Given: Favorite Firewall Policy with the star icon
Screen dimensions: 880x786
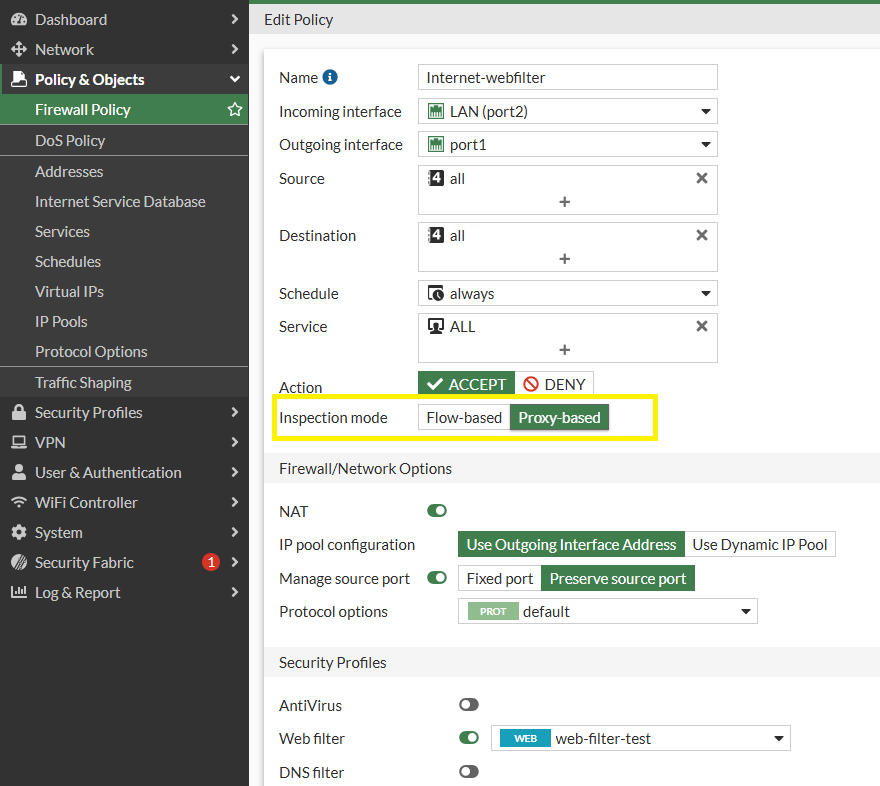Looking at the screenshot, I should pos(235,110).
